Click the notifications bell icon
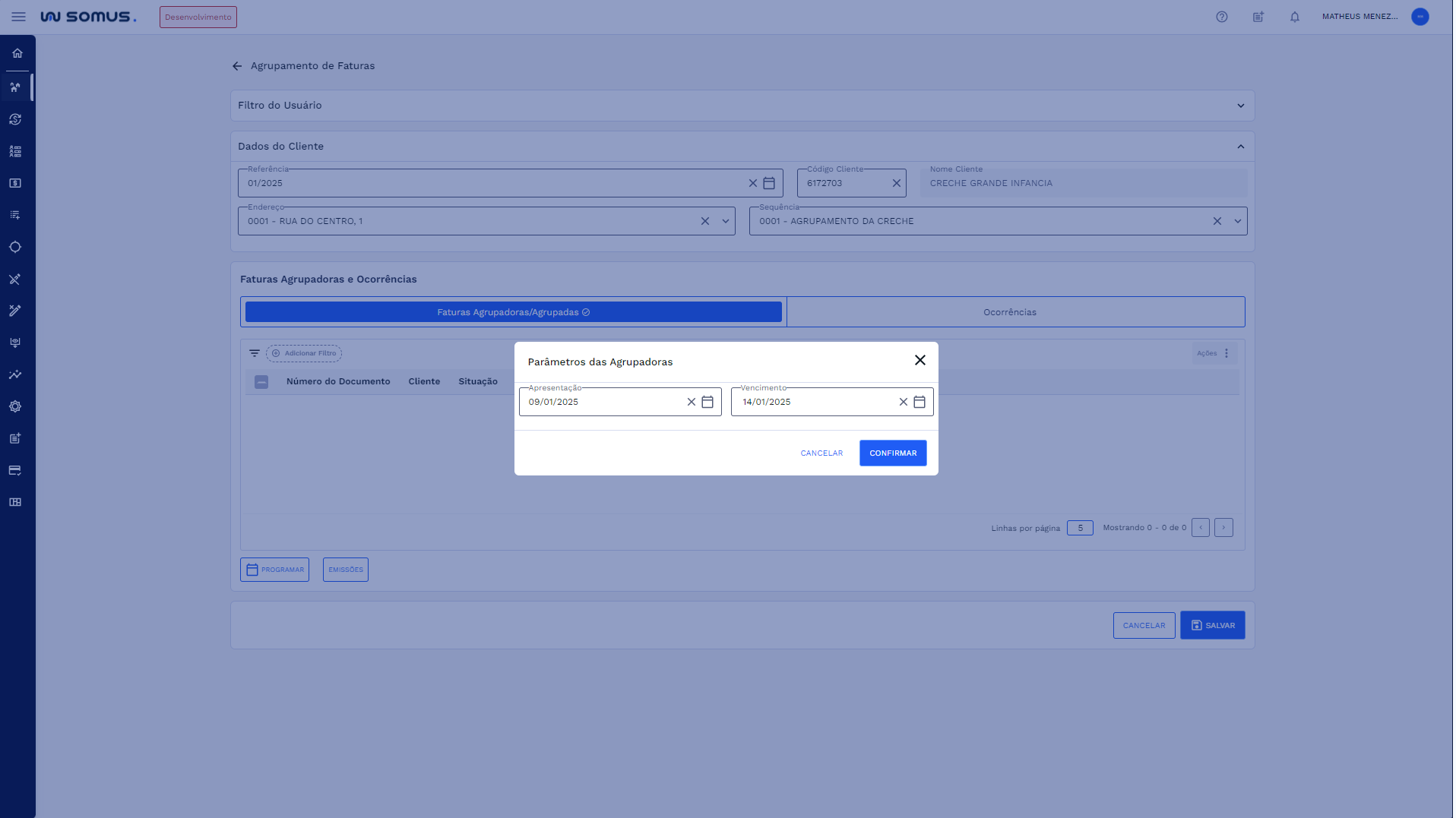 [x=1294, y=17]
